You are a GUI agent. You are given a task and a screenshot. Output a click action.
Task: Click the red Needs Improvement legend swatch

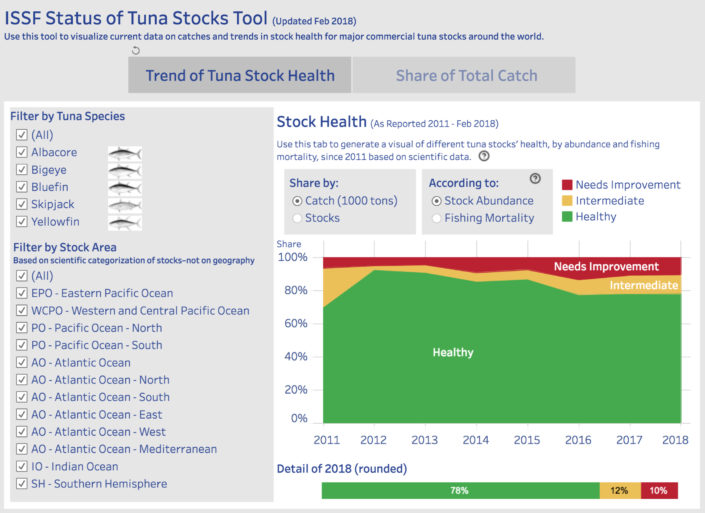567,185
